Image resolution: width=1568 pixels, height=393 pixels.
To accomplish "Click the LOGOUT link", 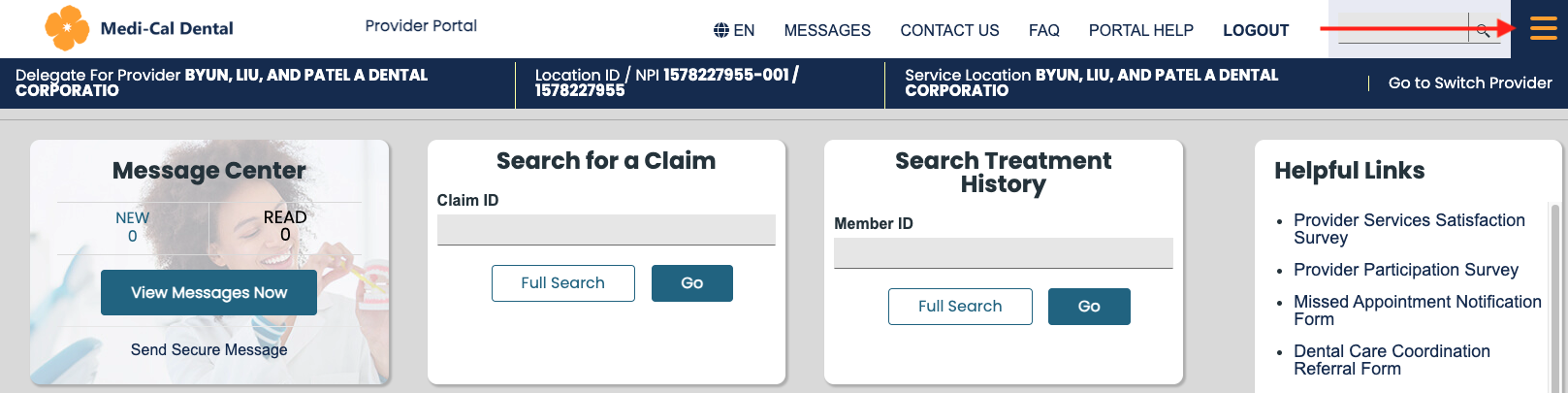I will coord(1256,30).
